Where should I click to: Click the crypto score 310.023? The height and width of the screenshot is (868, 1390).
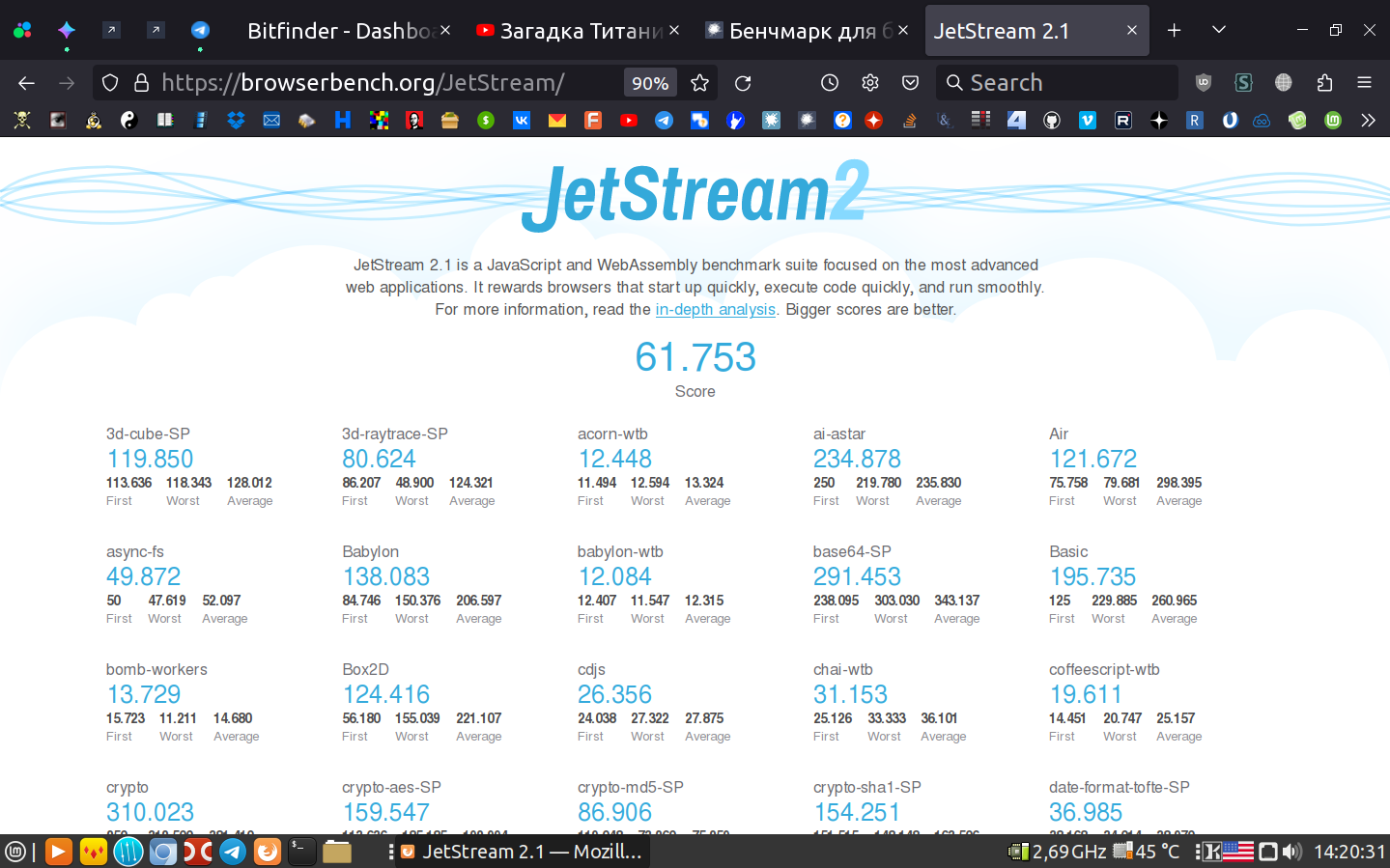pyautogui.click(x=150, y=812)
